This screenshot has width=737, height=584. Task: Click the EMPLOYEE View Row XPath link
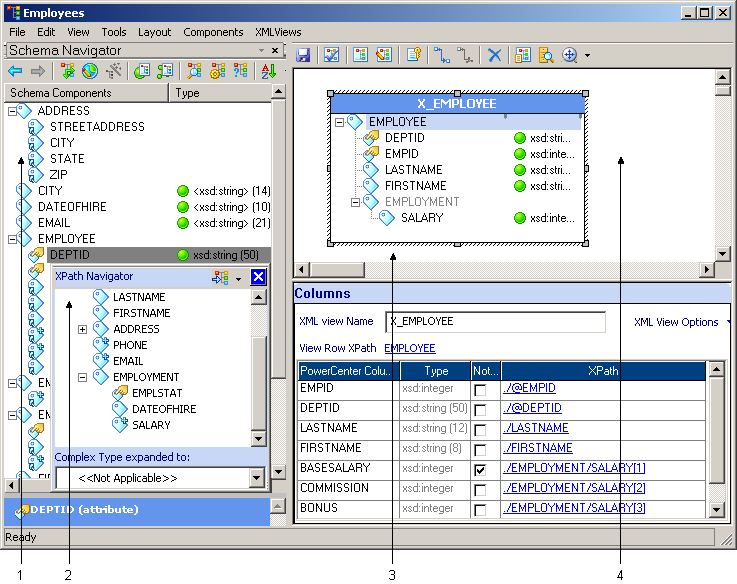[x=409, y=348]
